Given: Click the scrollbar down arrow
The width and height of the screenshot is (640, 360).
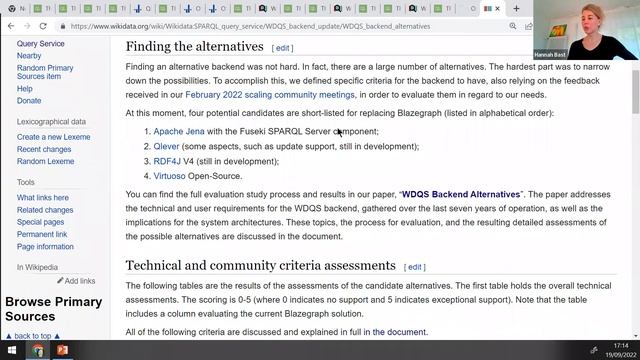Looking at the screenshot, I should pyautogui.click(x=636, y=336).
